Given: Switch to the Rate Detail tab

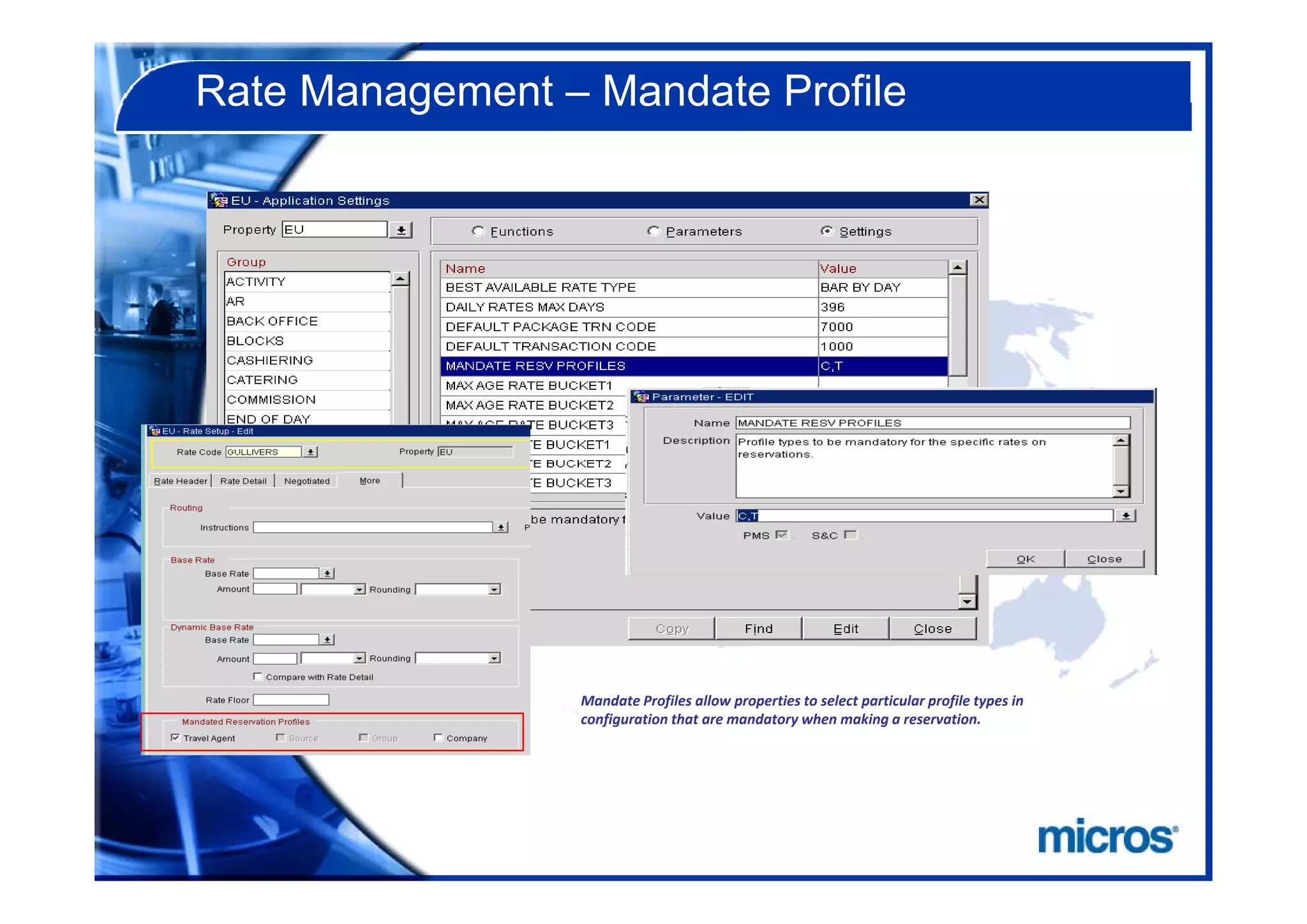Looking at the screenshot, I should [x=243, y=481].
